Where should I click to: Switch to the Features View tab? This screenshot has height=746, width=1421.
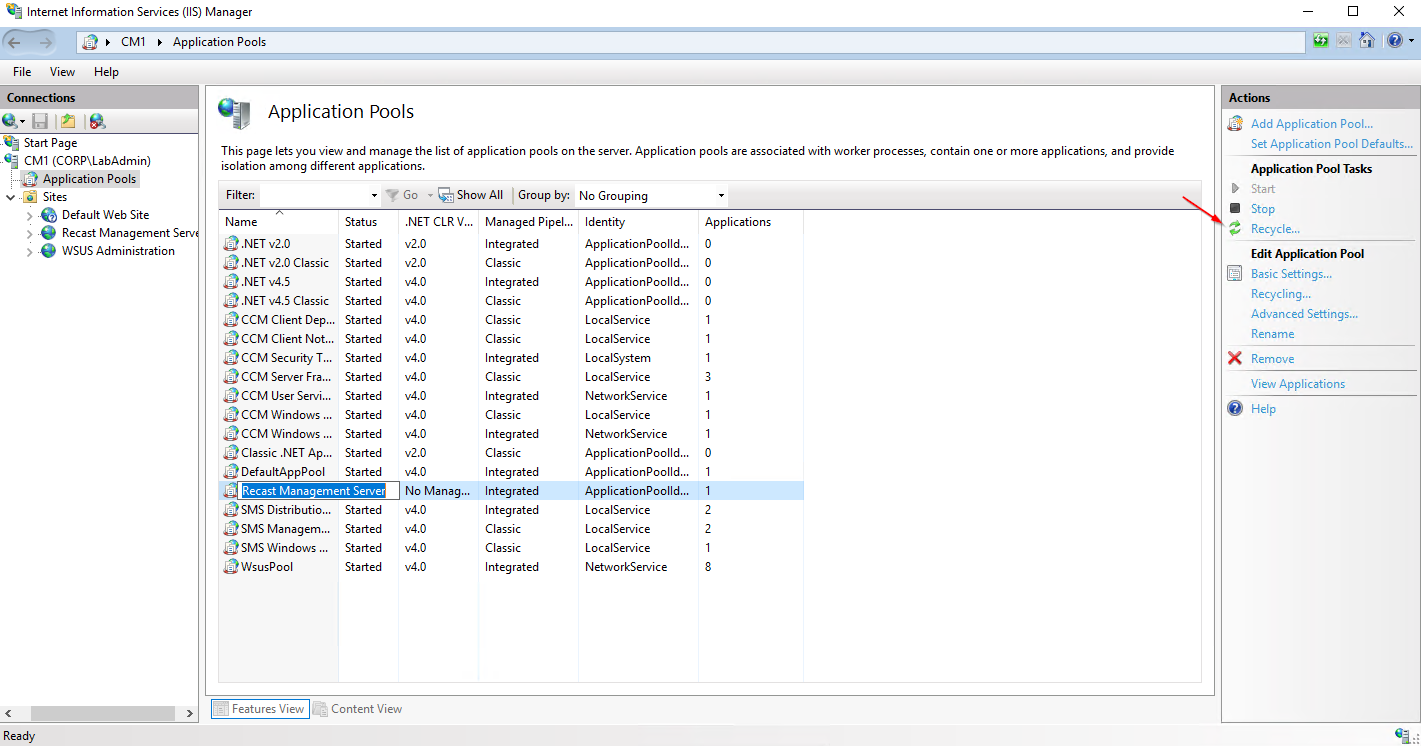259,709
